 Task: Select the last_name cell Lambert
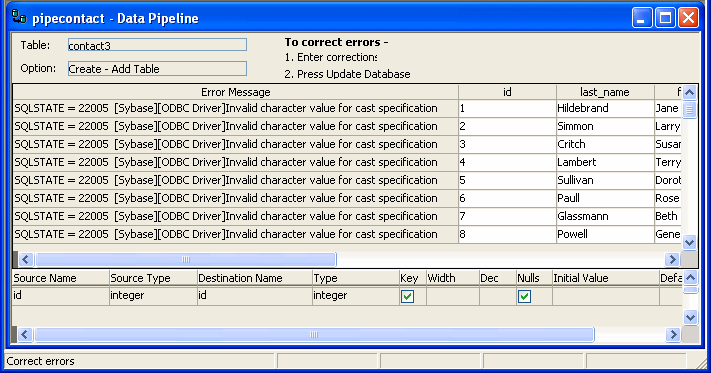click(605, 162)
